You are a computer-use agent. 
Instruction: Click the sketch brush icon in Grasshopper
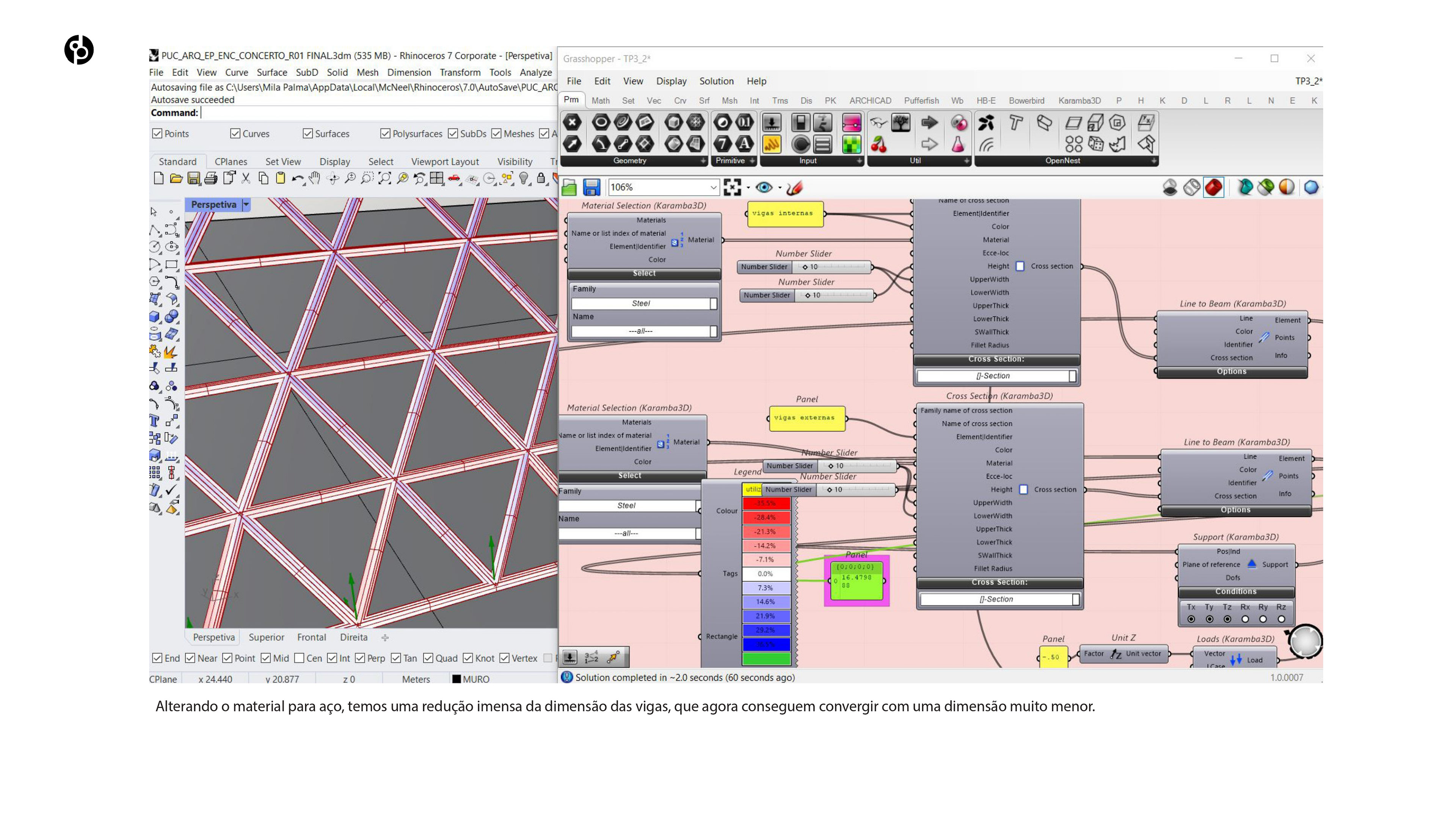click(x=795, y=187)
